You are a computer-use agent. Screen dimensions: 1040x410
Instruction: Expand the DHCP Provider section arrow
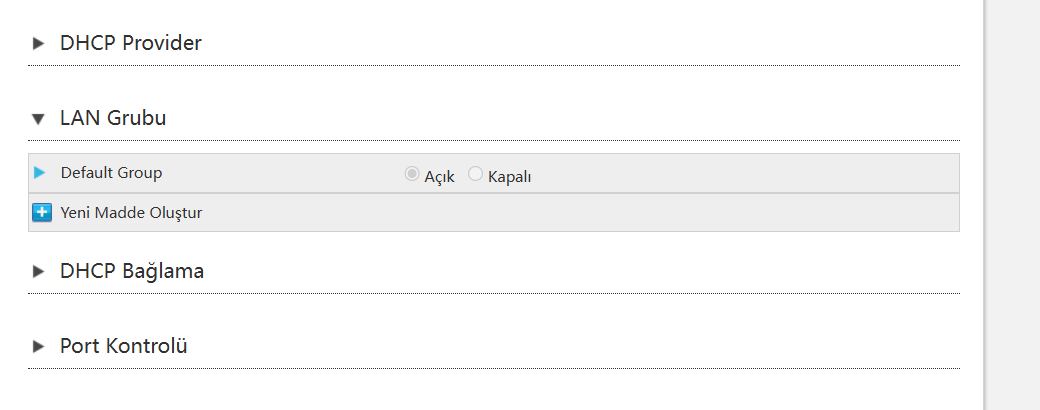(x=39, y=43)
